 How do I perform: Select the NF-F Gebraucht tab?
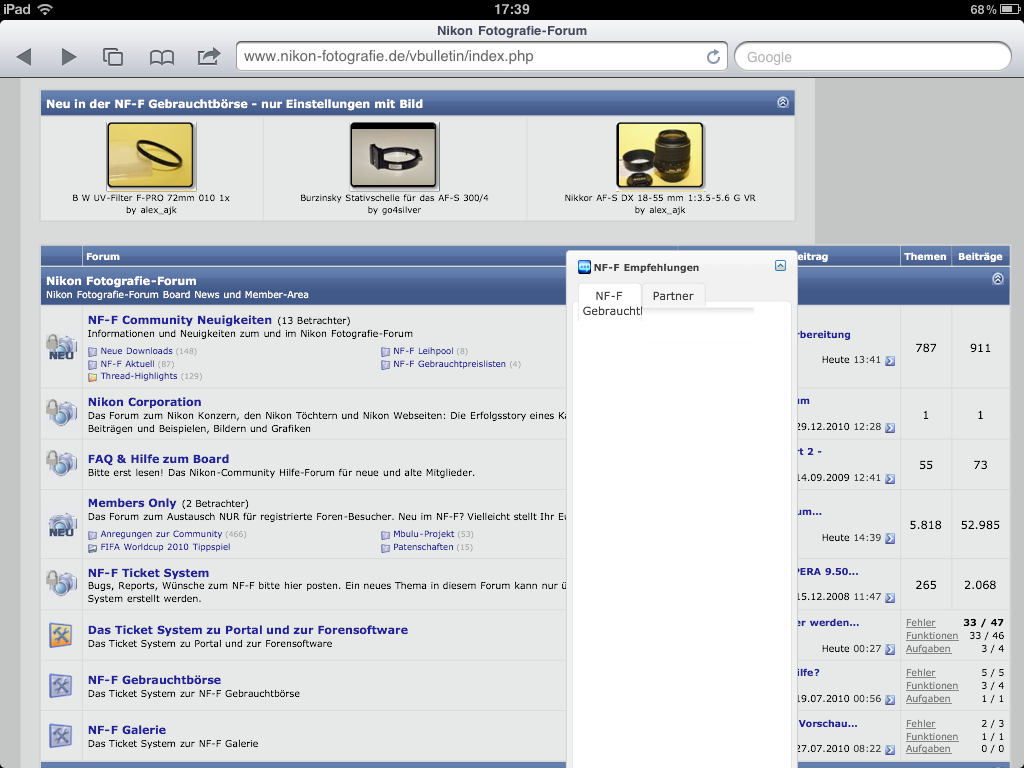(611, 303)
